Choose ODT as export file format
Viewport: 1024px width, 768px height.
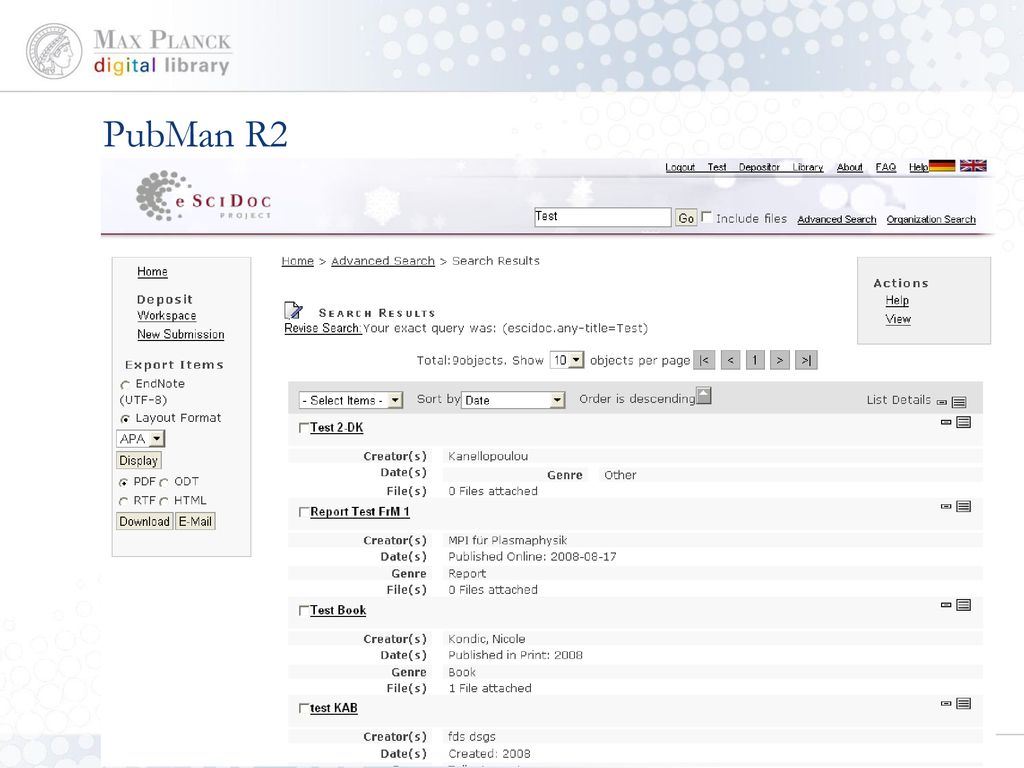click(165, 483)
